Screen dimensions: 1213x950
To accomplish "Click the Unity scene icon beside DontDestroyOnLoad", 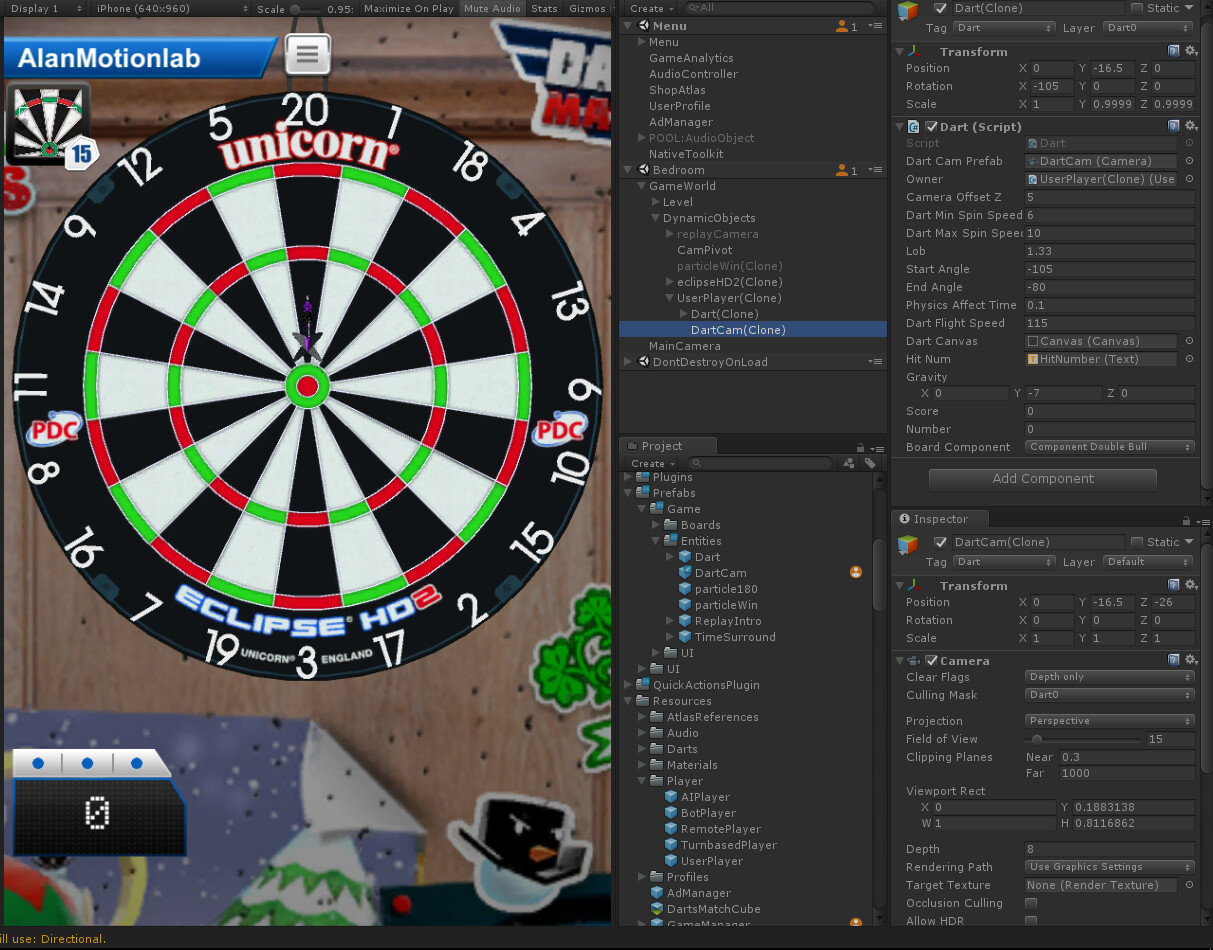I will [643, 362].
